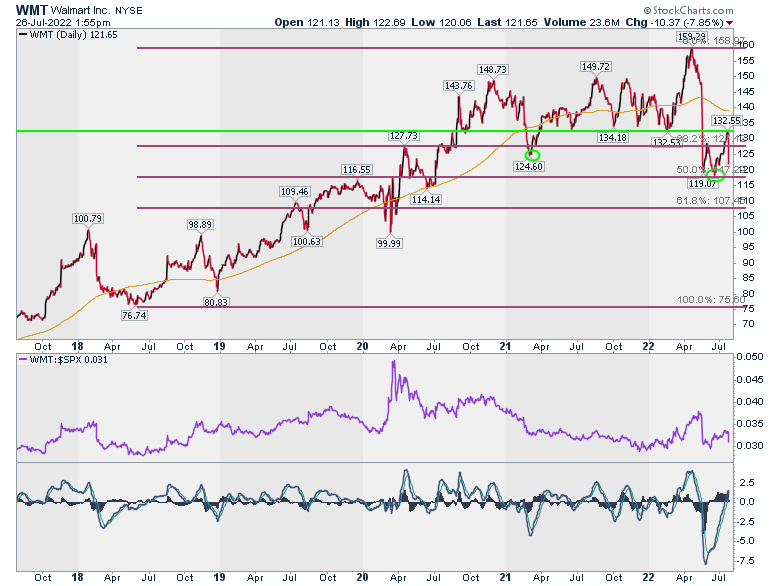Click the 100.0%: 75.60 Fibonacci label
780x586 pixels.
(711, 299)
